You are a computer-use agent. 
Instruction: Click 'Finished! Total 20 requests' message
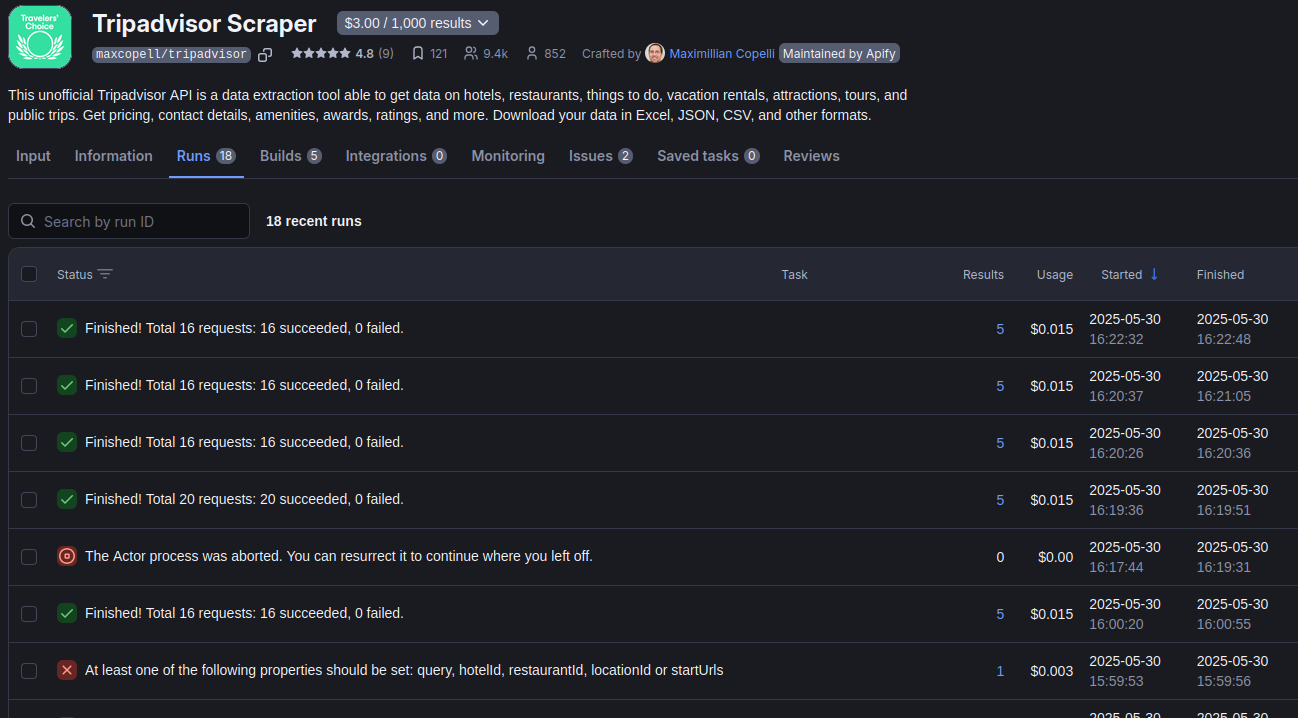(x=244, y=499)
